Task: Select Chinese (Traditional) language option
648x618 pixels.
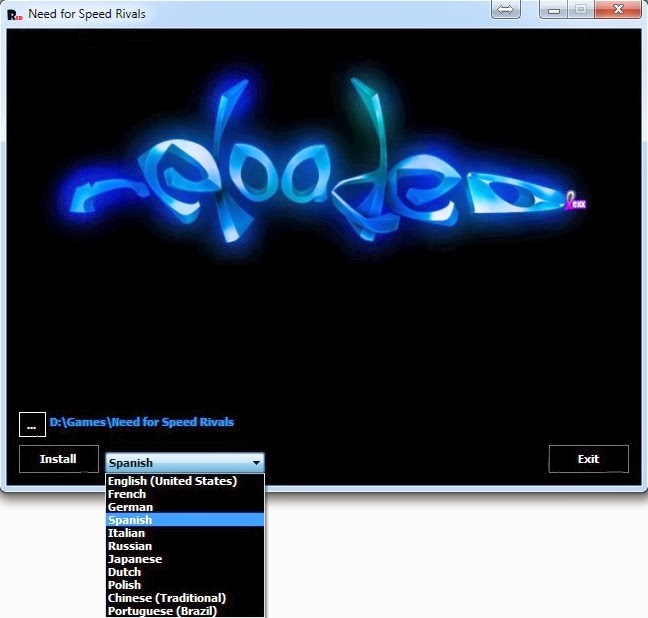Action: [x=185, y=598]
